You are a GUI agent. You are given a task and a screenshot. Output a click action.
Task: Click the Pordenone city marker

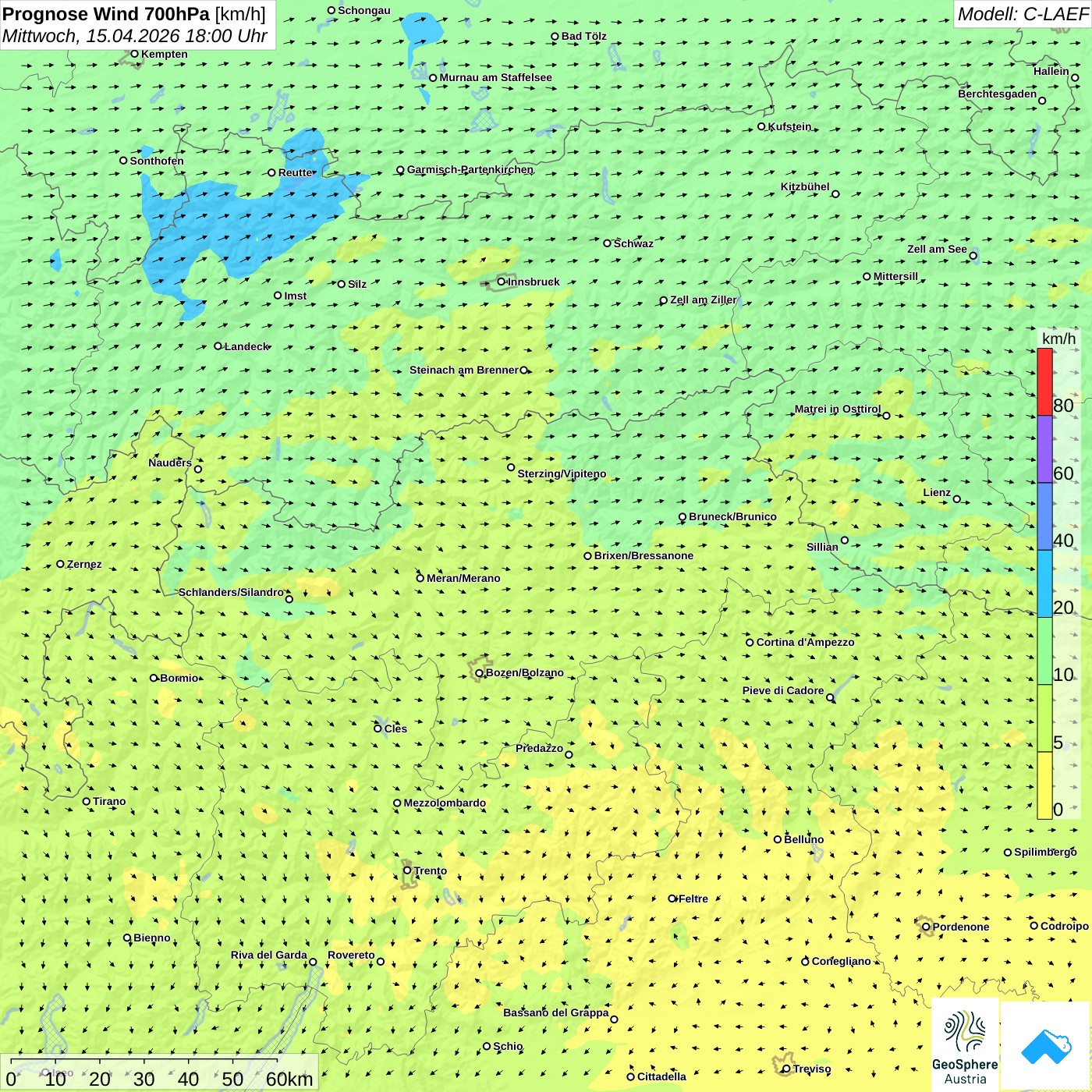(x=926, y=927)
